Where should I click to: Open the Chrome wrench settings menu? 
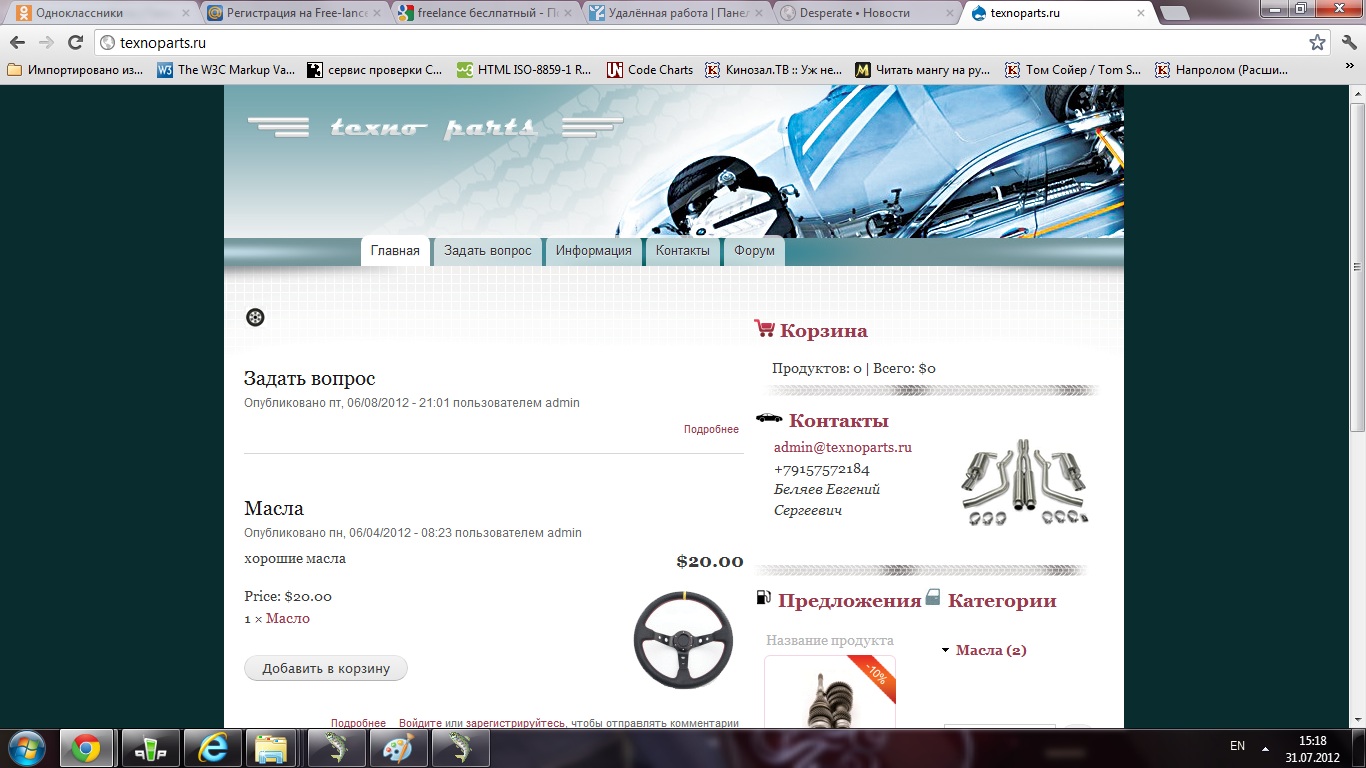coord(1347,43)
